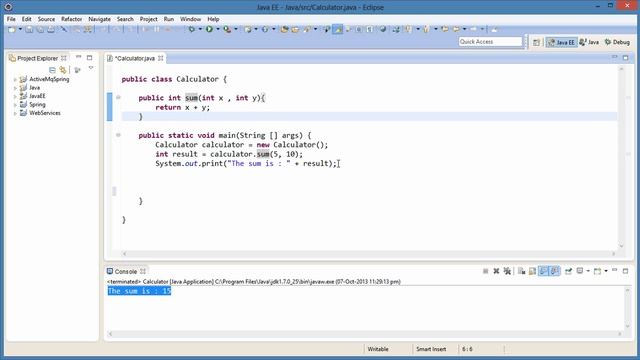Click the Print toolbar icon
This screenshot has height=360, width=640.
(51, 29)
